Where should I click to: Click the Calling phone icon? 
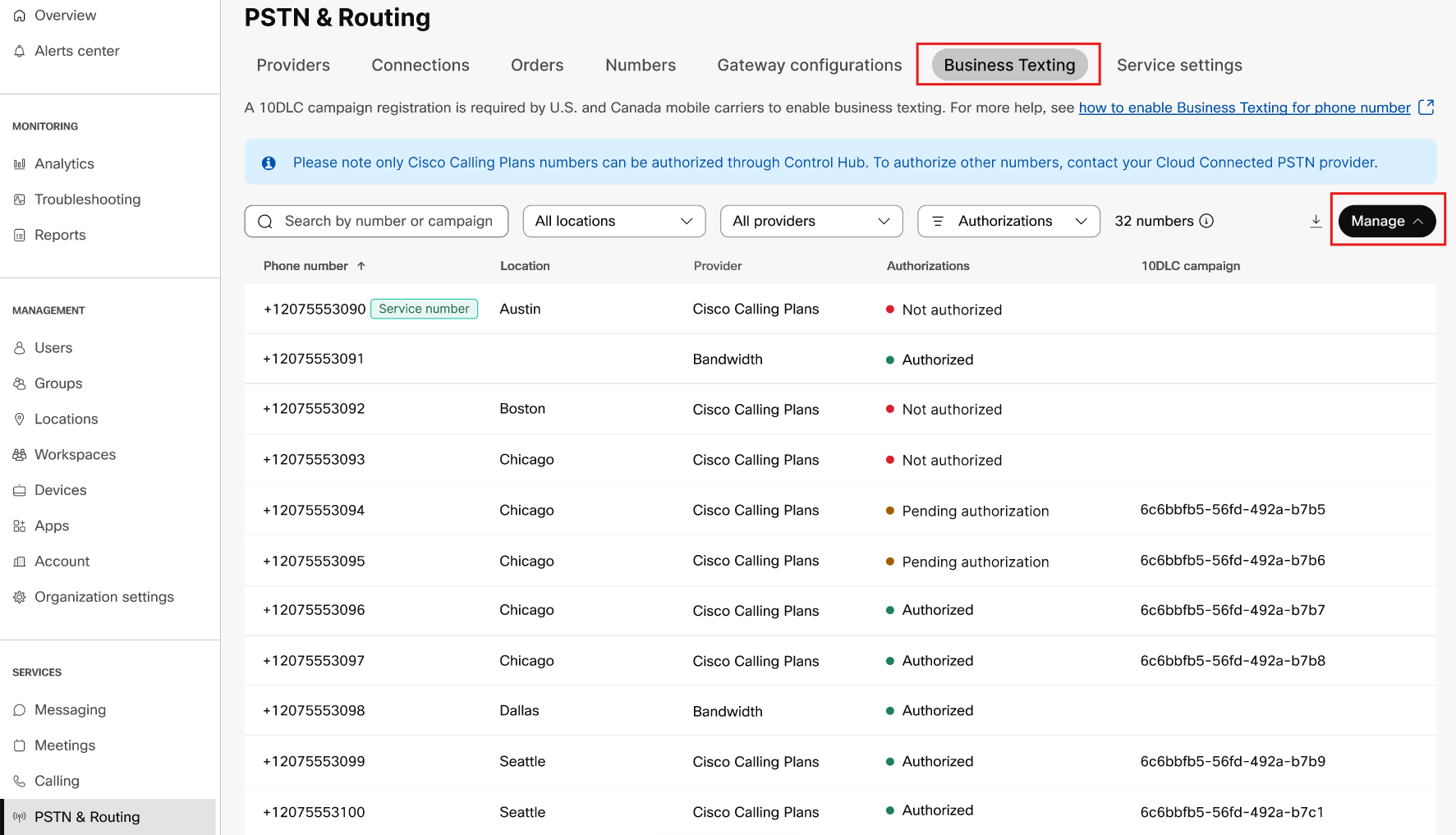[20, 780]
